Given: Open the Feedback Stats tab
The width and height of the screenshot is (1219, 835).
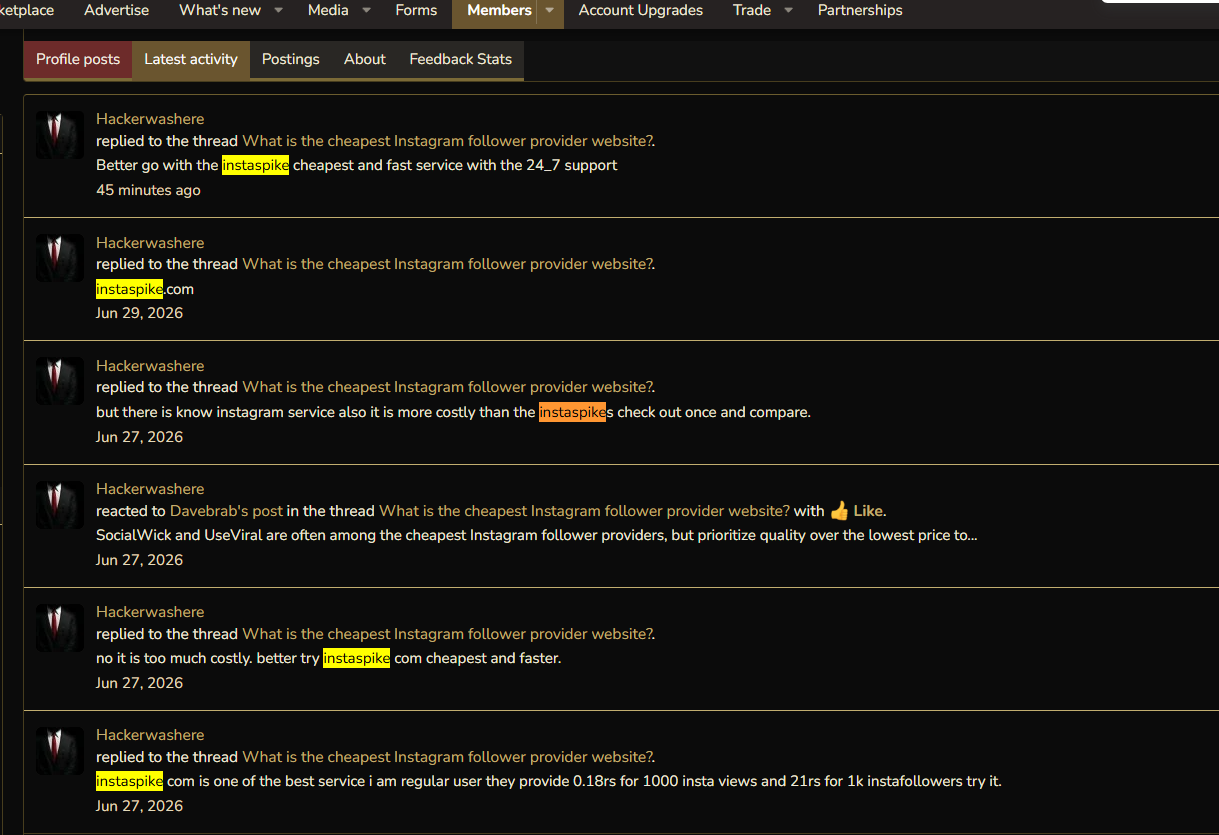Looking at the screenshot, I should [x=461, y=60].
